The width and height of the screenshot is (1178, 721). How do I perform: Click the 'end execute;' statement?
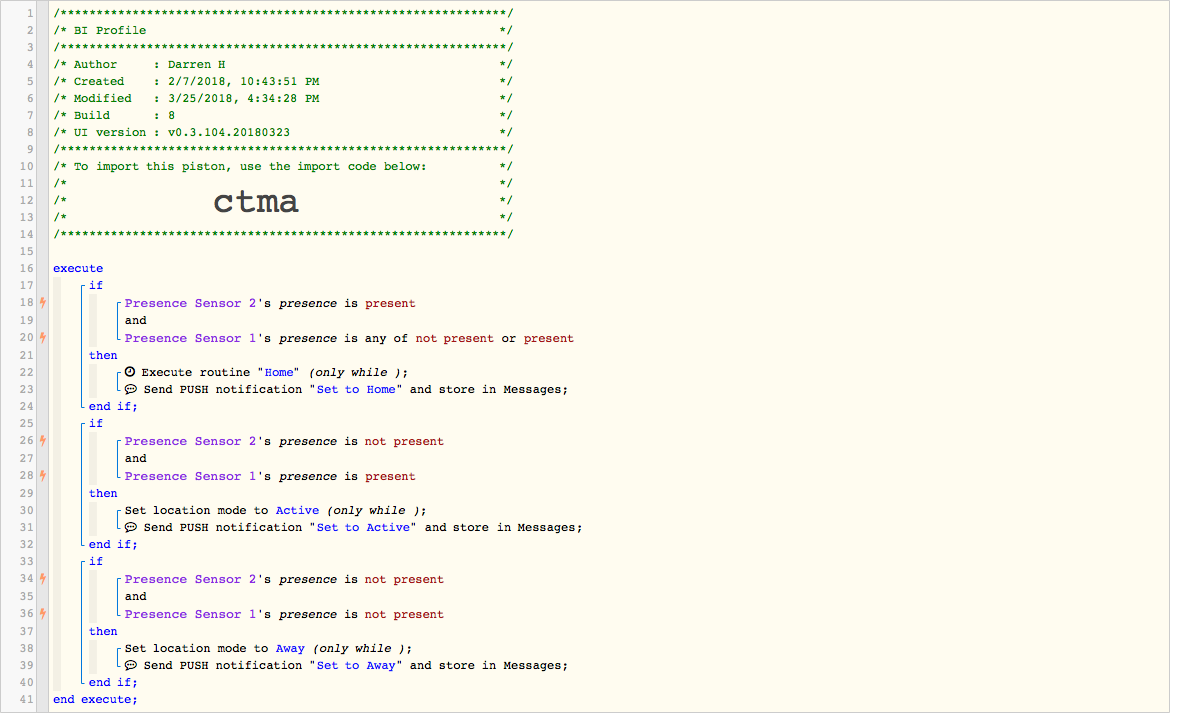(x=95, y=699)
